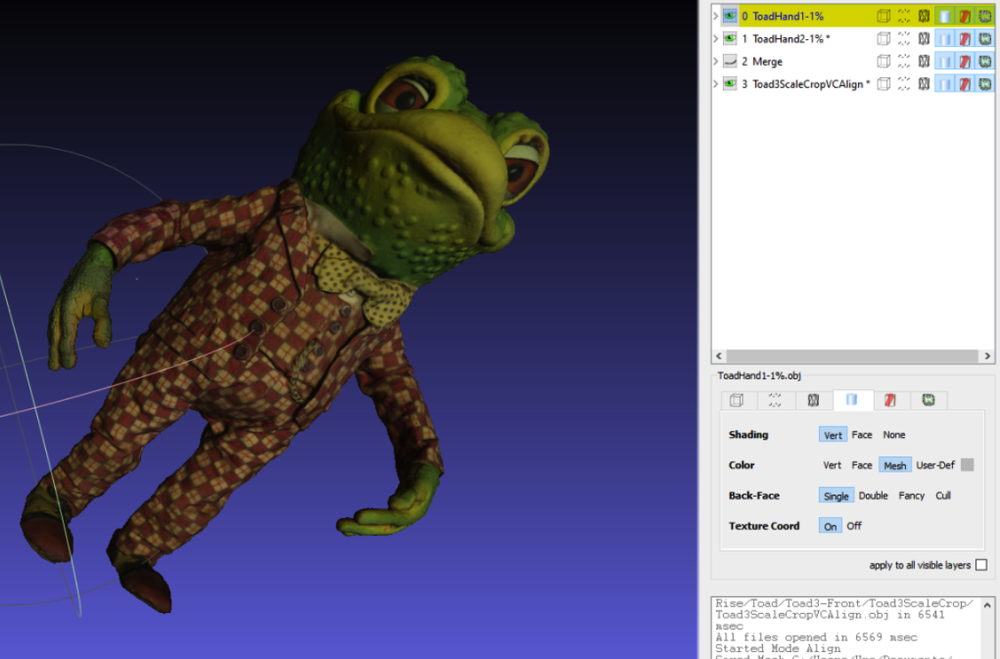
Task: Check 'apply to all visible layers' box
Action: [x=982, y=565]
